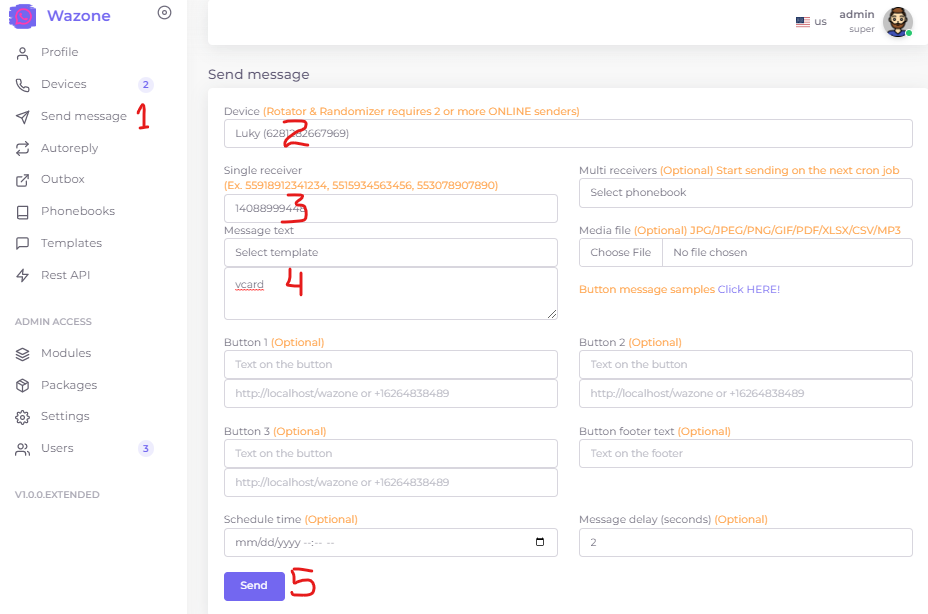This screenshot has width=928, height=614.
Task: Click the Outbox external-link icon
Action: 22,180
